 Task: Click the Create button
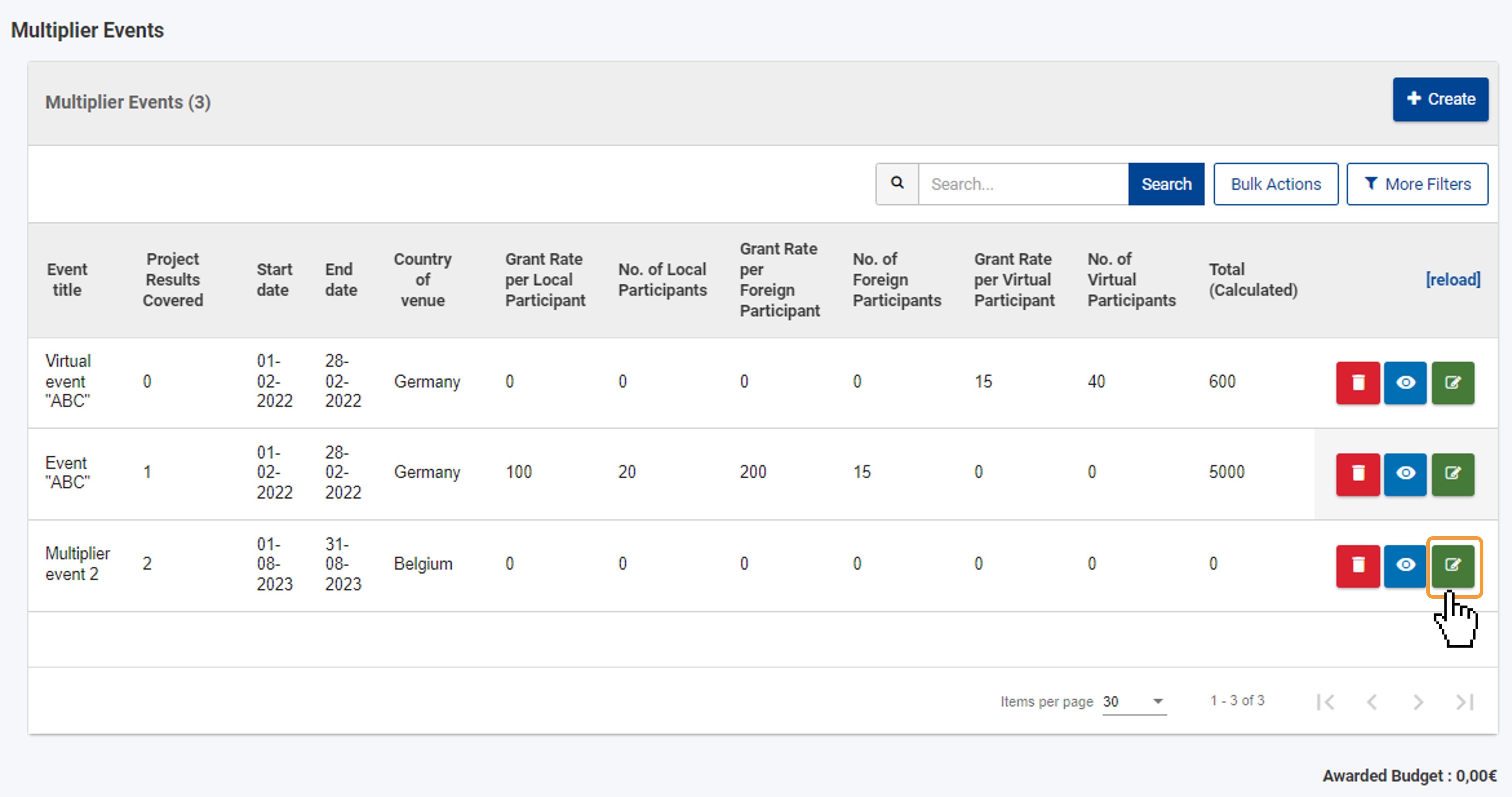[1440, 99]
